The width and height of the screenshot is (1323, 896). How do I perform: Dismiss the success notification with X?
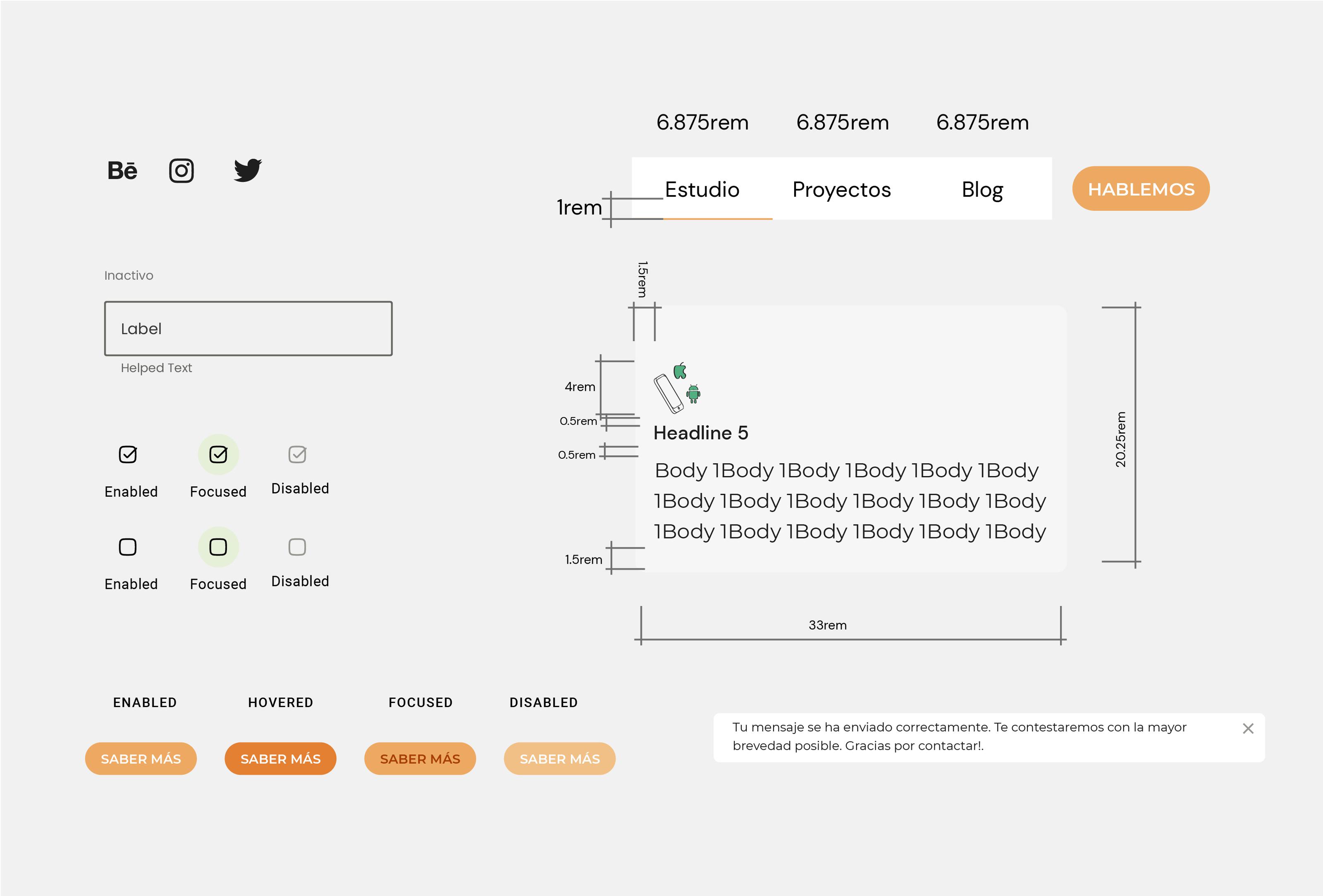coord(1248,729)
